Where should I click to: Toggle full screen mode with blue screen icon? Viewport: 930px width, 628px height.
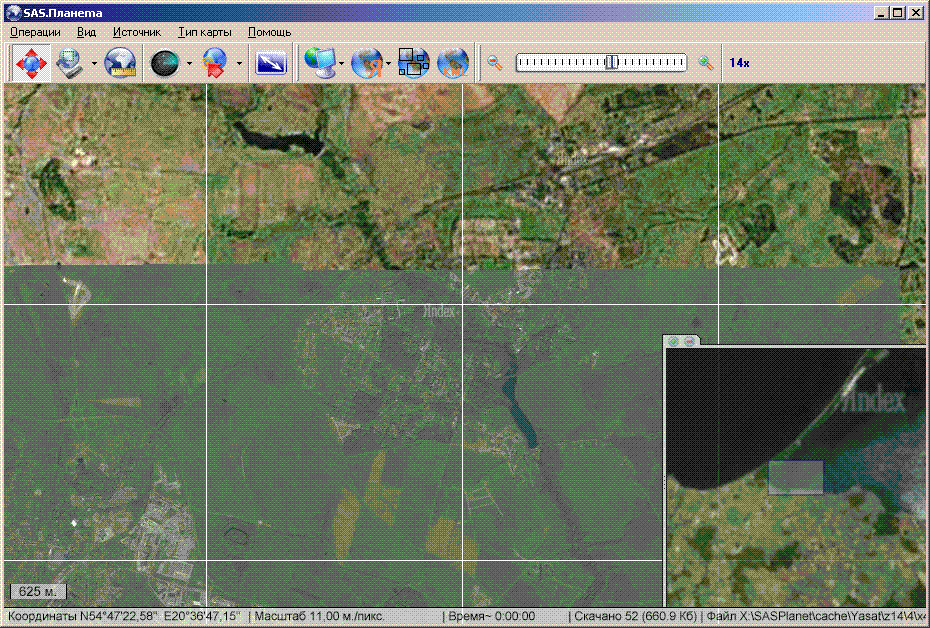[x=272, y=63]
